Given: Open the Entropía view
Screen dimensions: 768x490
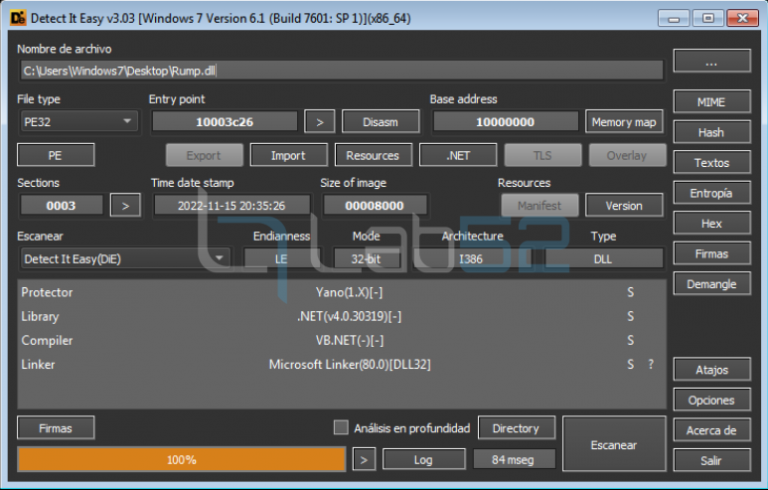Looking at the screenshot, I should (x=711, y=193).
